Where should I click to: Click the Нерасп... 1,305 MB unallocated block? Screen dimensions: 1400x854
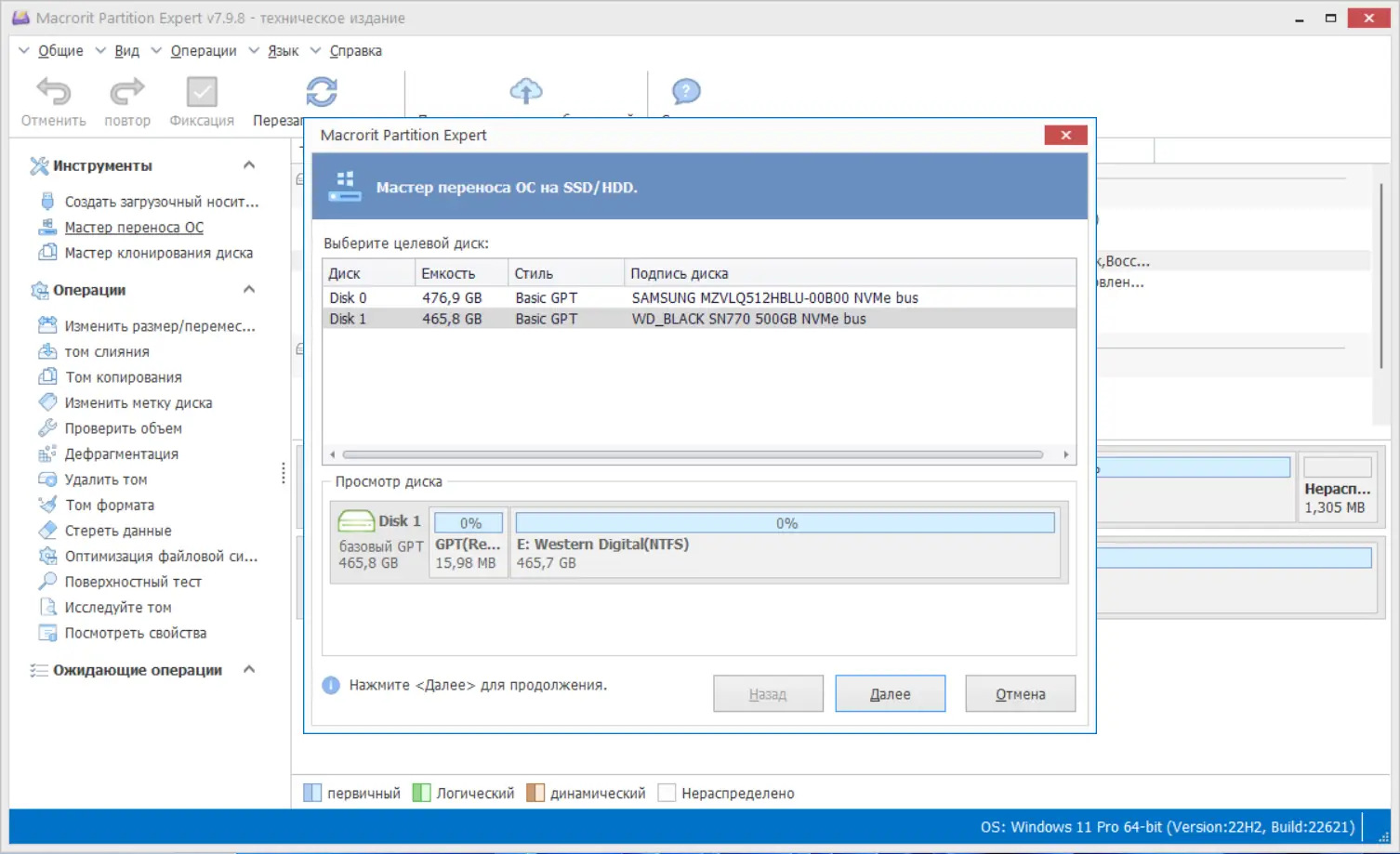coord(1337,488)
